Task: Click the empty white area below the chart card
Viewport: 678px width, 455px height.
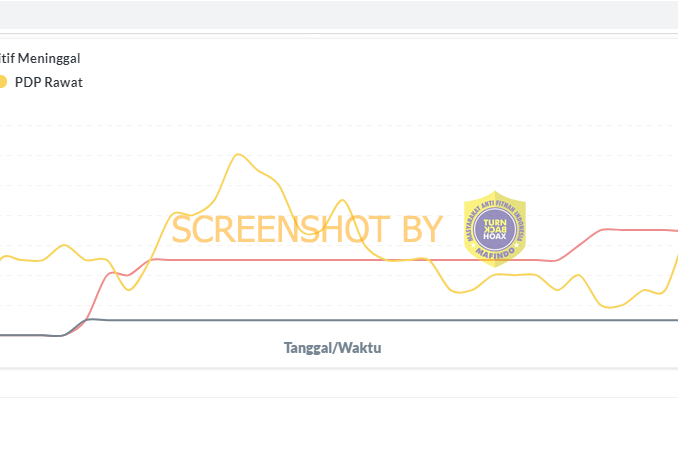Action: [x=339, y=426]
